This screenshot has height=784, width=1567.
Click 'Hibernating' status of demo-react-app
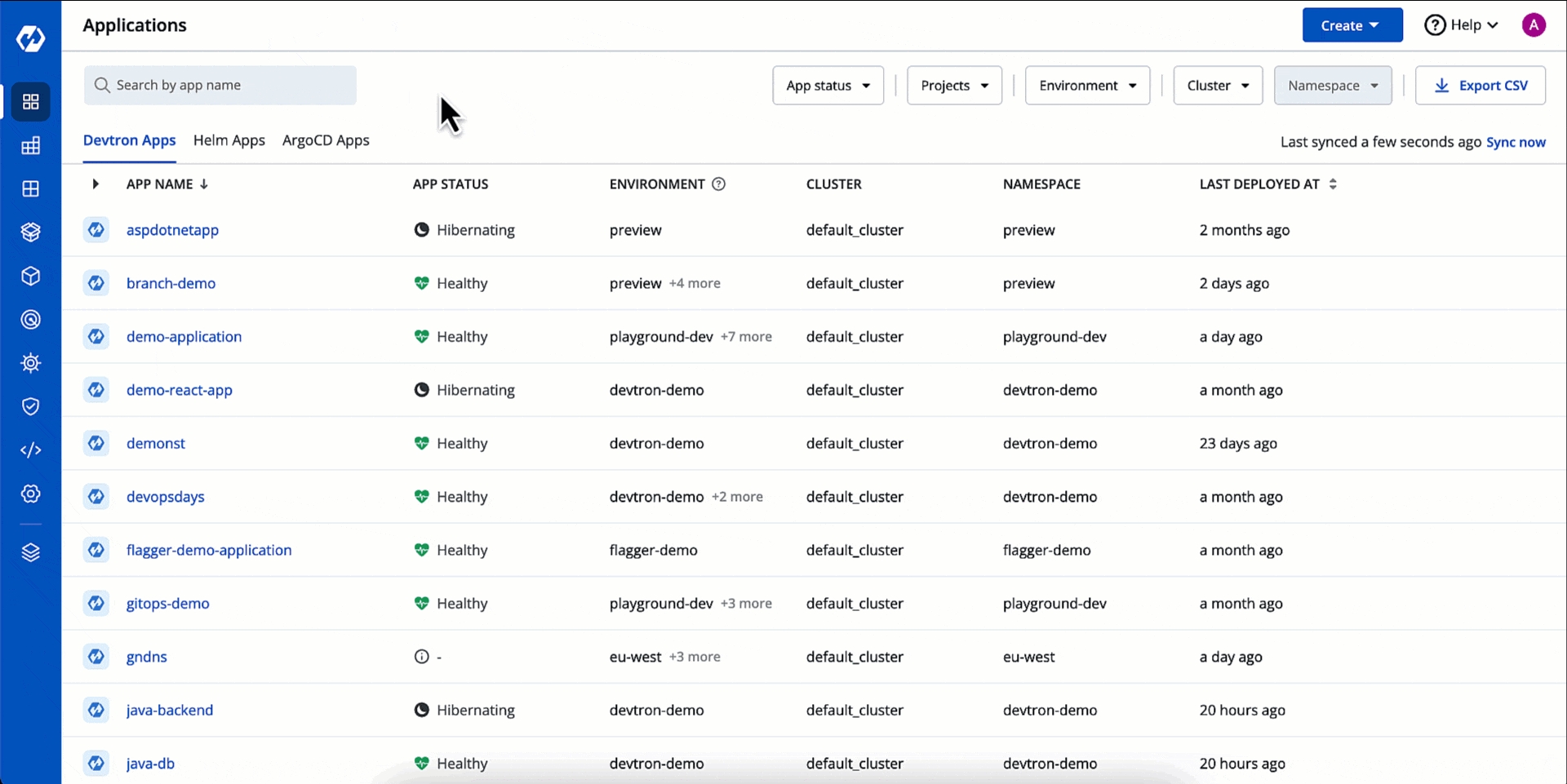click(476, 390)
